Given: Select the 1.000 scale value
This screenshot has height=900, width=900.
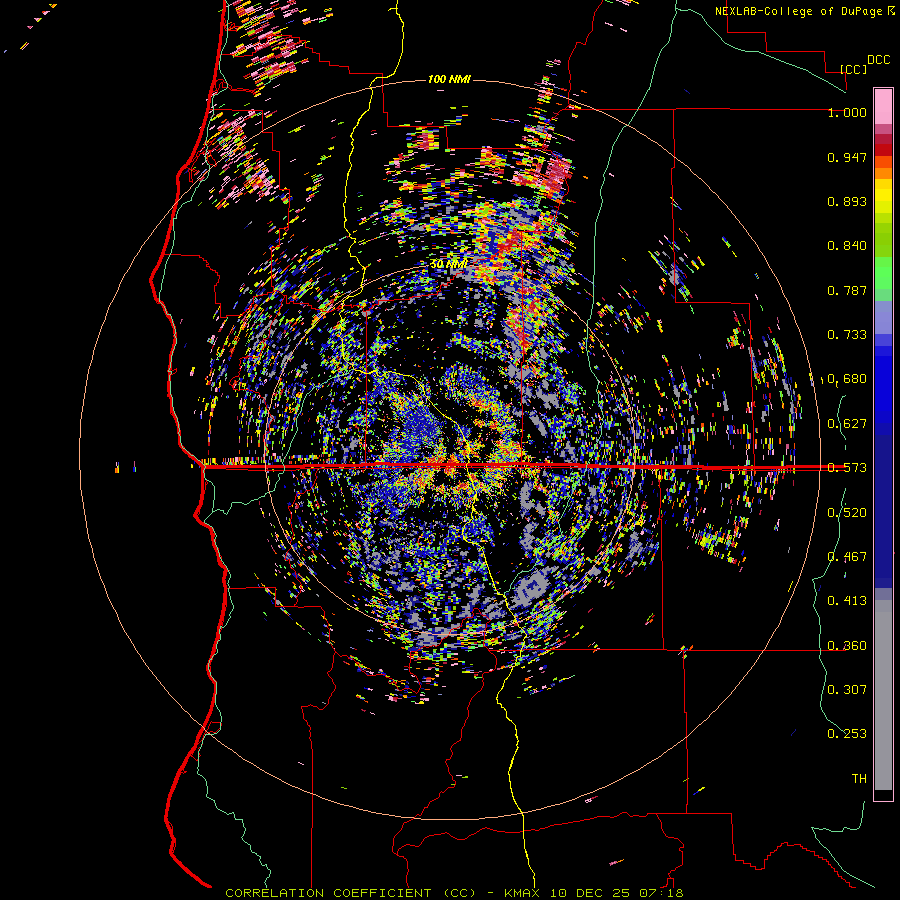Looking at the screenshot, I should tap(847, 112).
